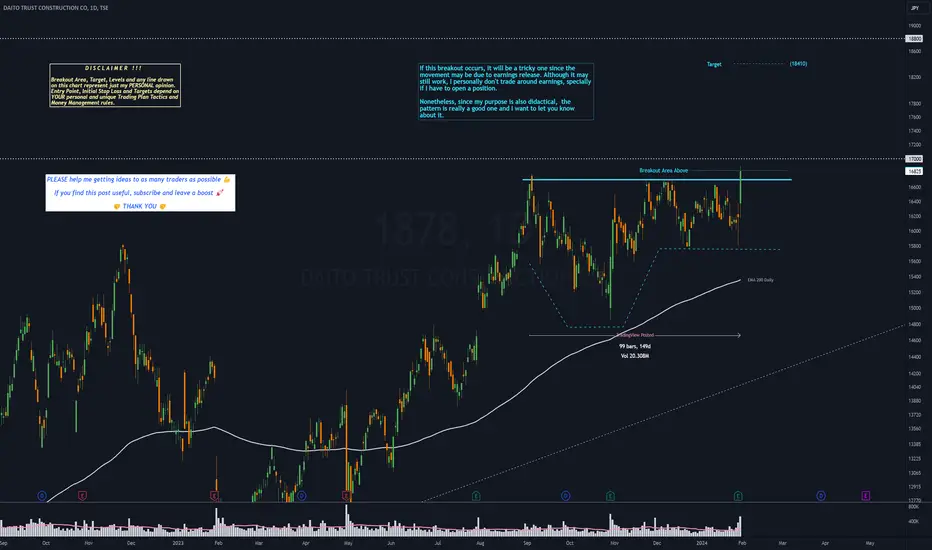Click the 16000 price scale value
Viewport: 932px width, 550px height.
coord(914,231)
